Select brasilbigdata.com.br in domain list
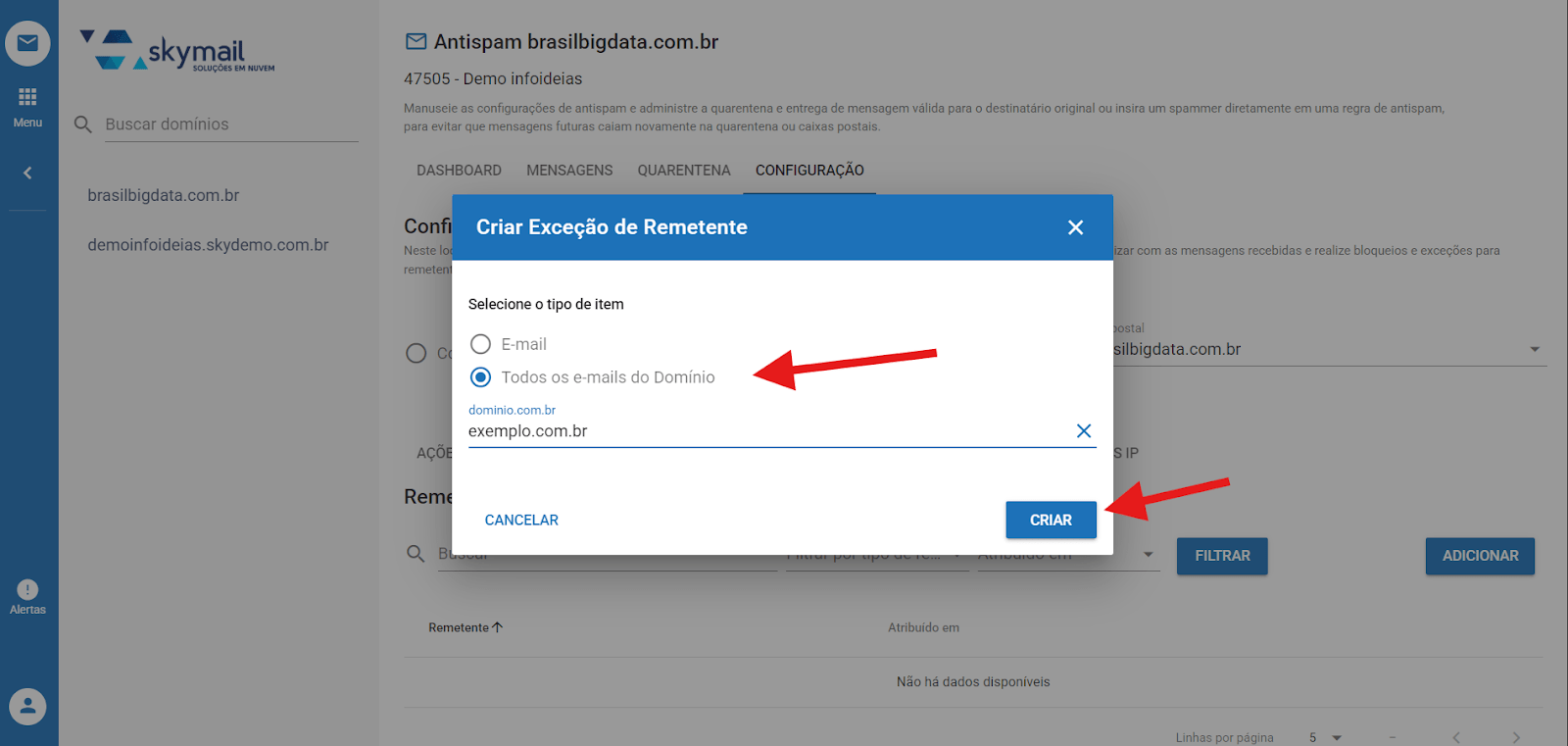Screen dimensions: 1568x746 [164, 196]
